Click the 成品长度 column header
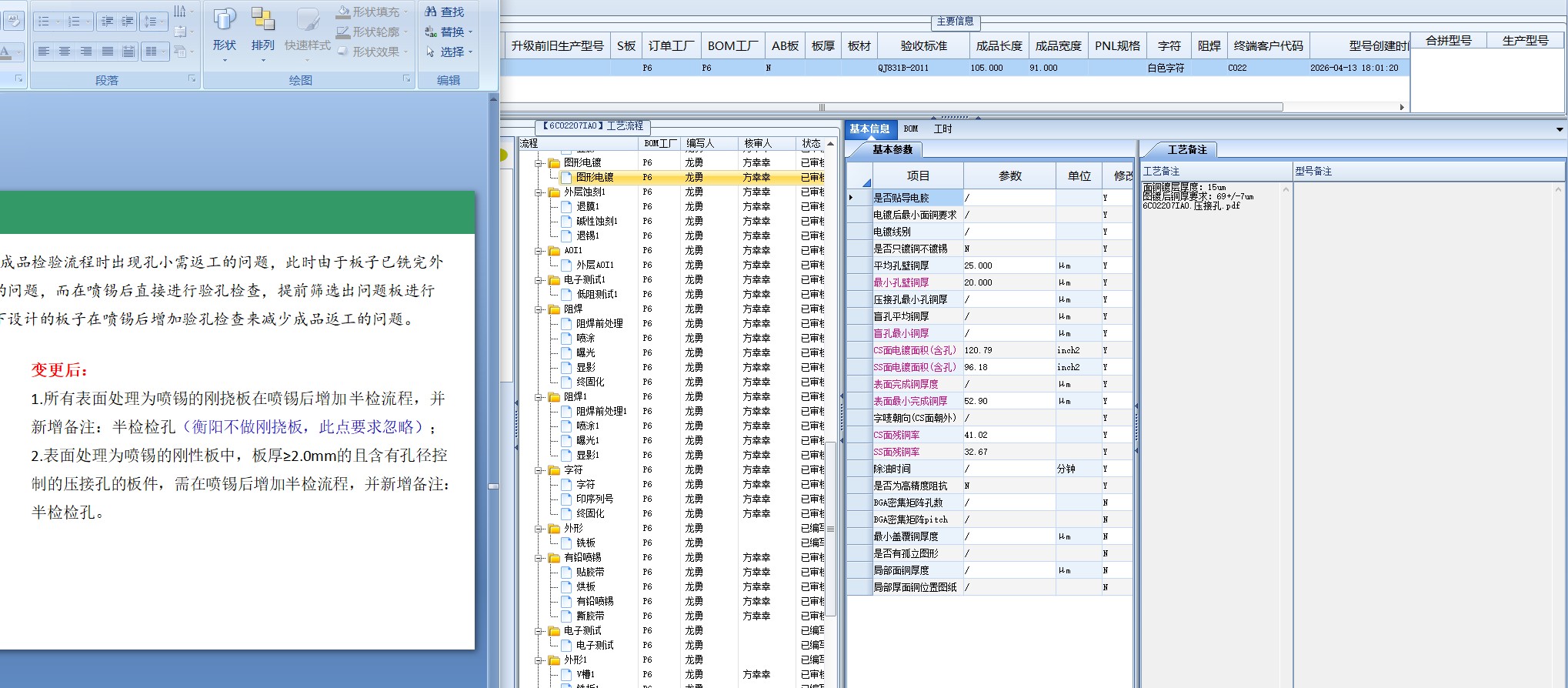Screen dimensions: 1568x688 tap(999, 46)
